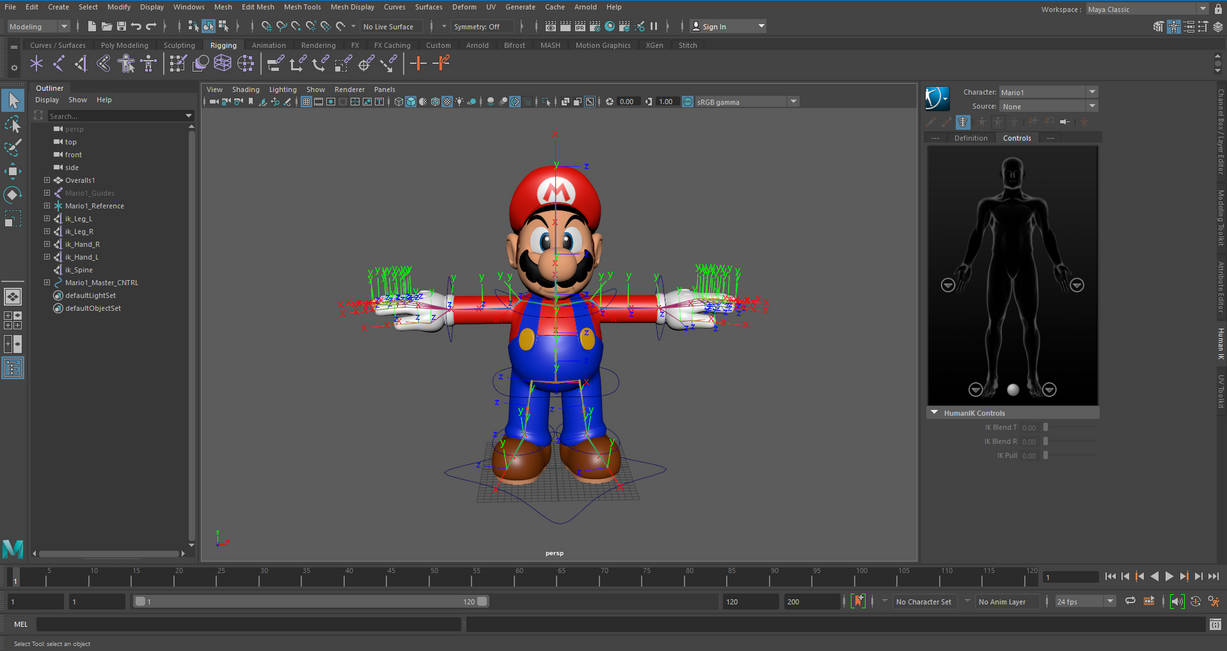Click the Create Locator shelf icon
The height and width of the screenshot is (651, 1227).
click(x=37, y=64)
